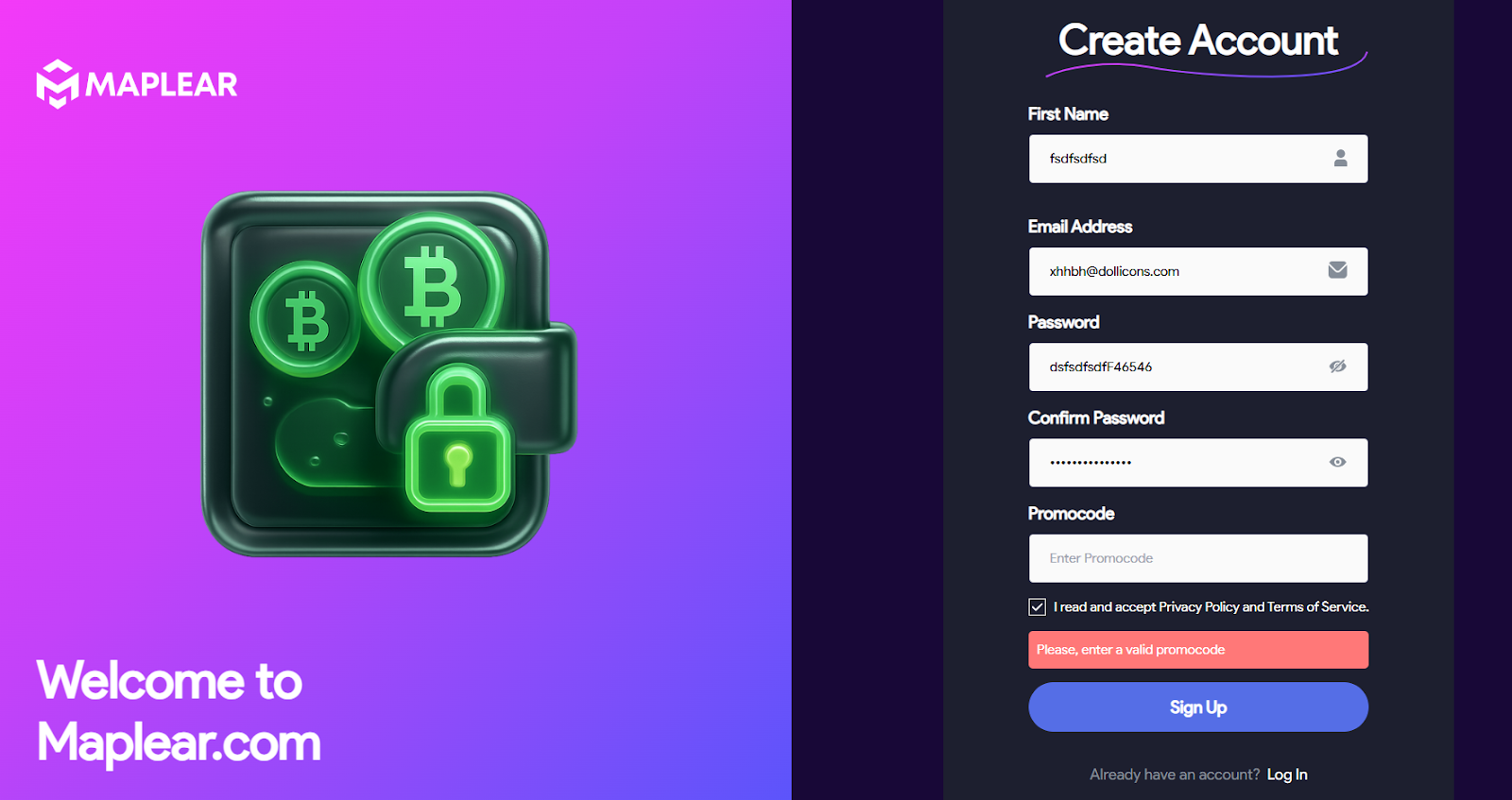The image size is (1512, 800).
Task: Open the Log In link
Action: (x=1287, y=774)
